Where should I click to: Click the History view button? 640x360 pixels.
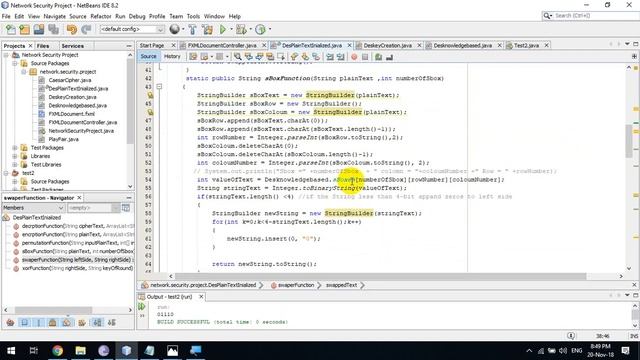(x=172, y=57)
